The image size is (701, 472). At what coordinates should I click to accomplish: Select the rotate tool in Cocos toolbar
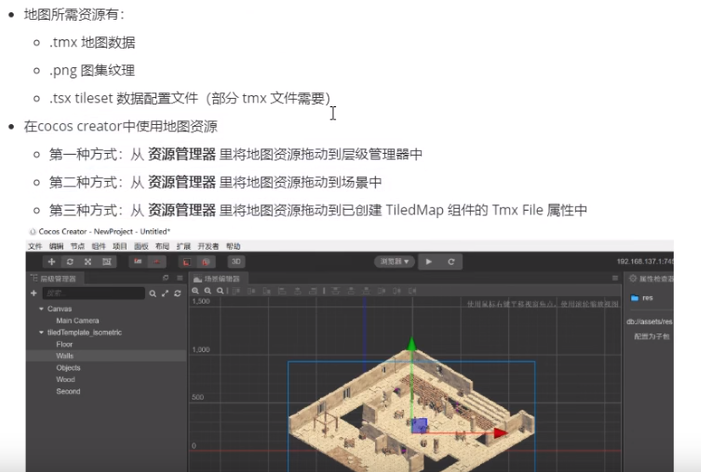70,262
